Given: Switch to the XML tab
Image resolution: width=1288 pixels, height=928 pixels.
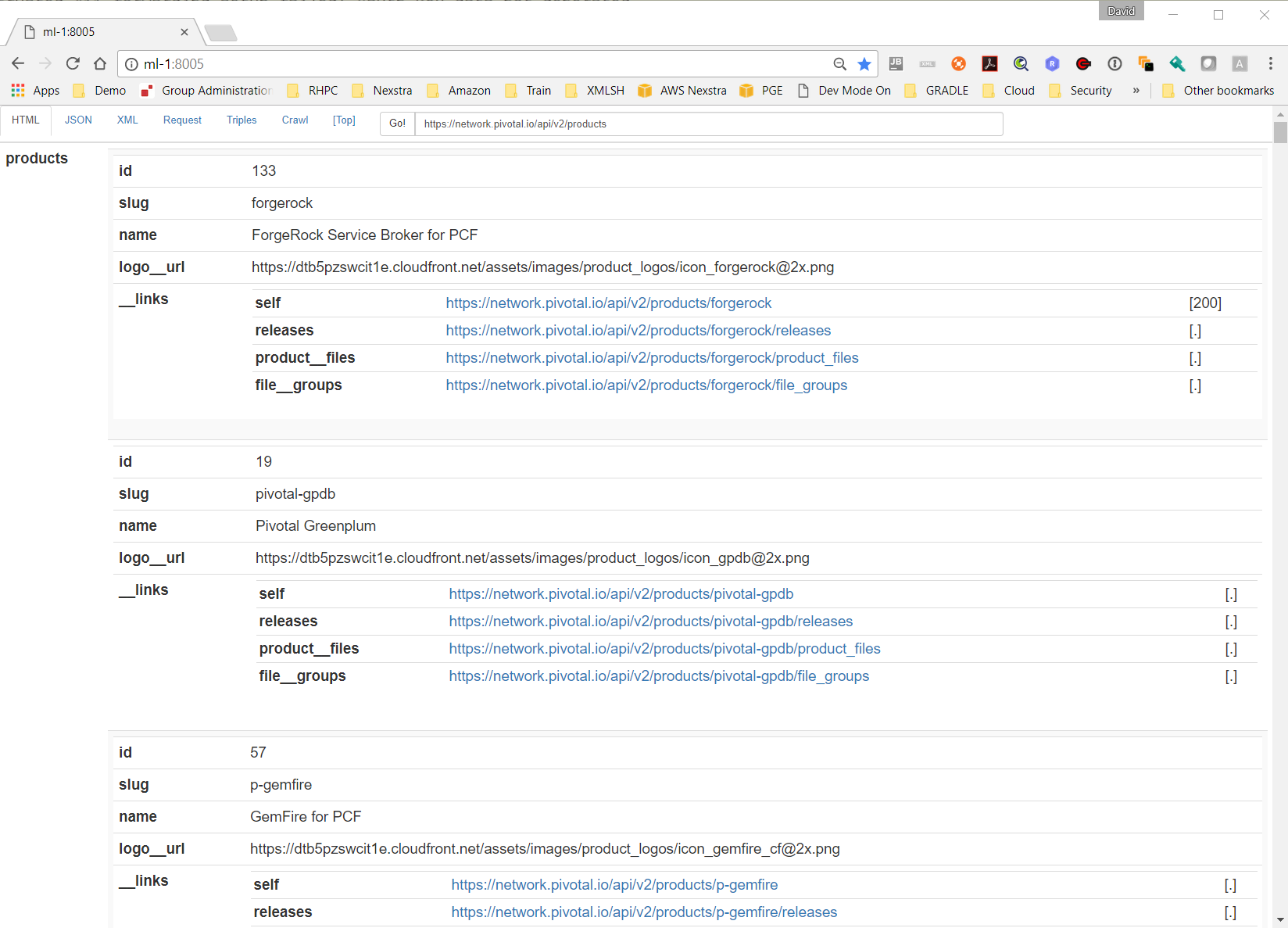Looking at the screenshot, I should 127,120.
